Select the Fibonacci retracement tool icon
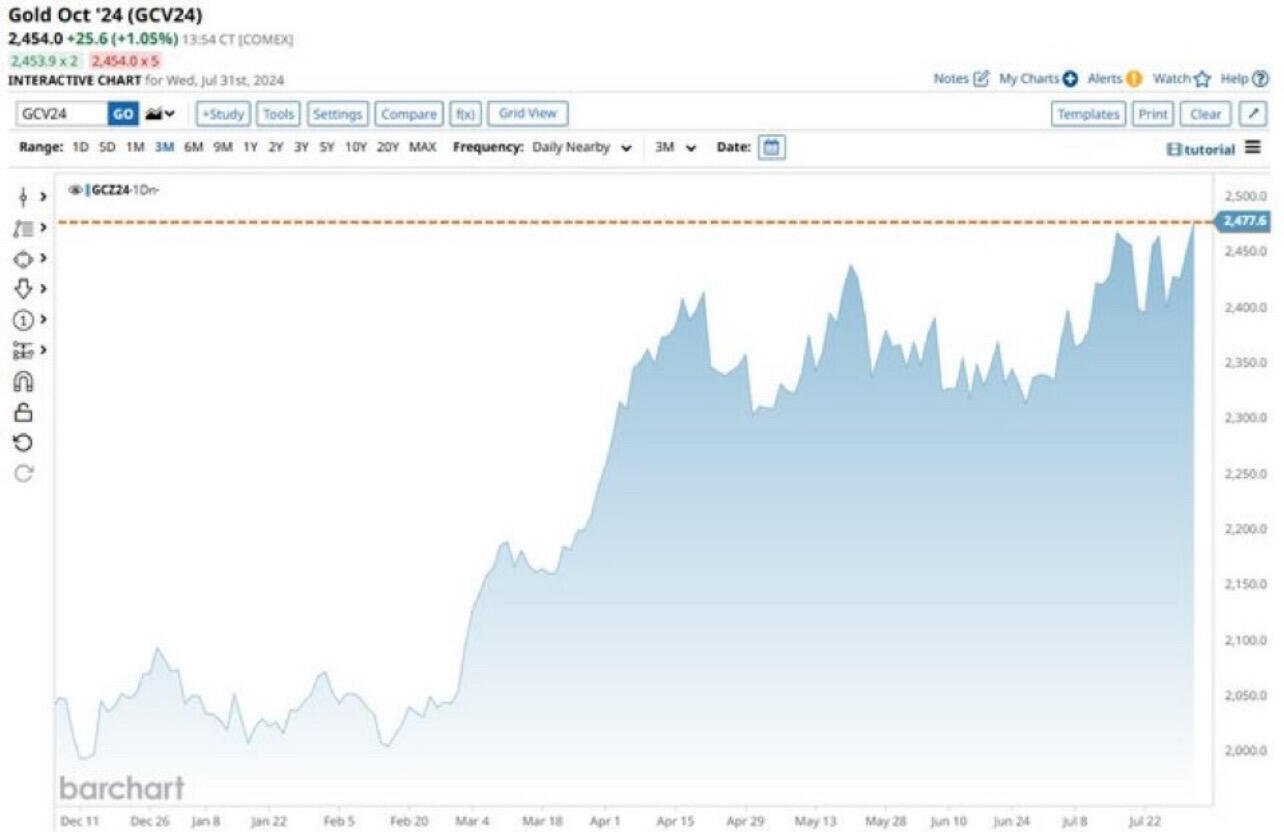The image size is (1284, 832). pyautogui.click(x=23, y=228)
